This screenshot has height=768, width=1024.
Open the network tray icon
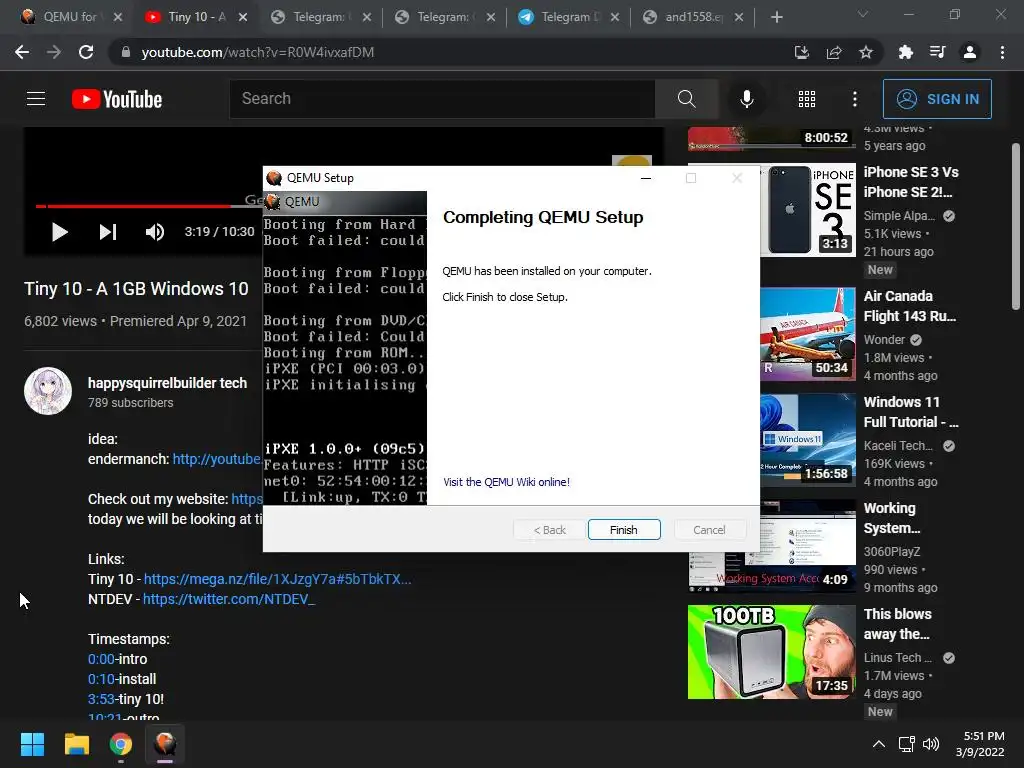[x=906, y=744]
